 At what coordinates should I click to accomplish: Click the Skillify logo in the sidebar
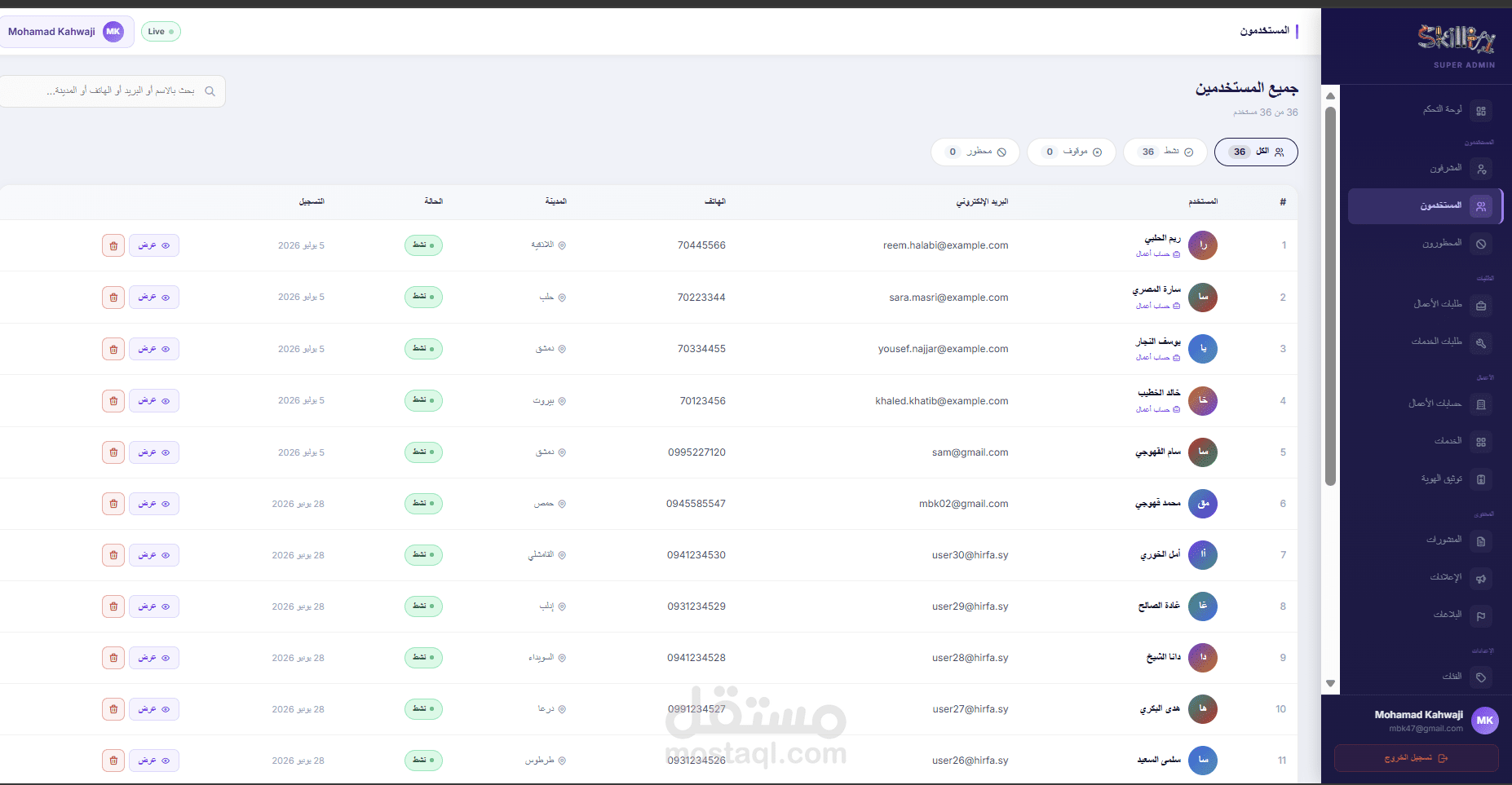tap(1456, 38)
